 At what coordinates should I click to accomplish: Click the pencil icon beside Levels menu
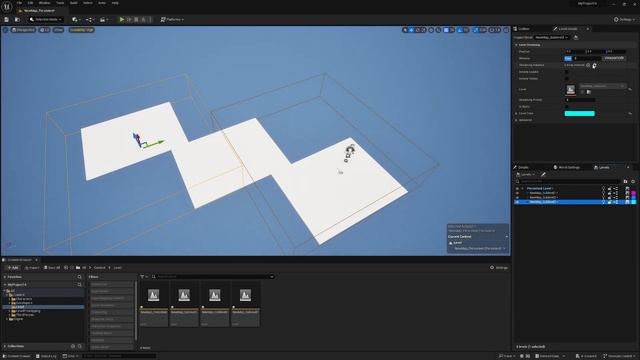pyautogui.click(x=543, y=174)
